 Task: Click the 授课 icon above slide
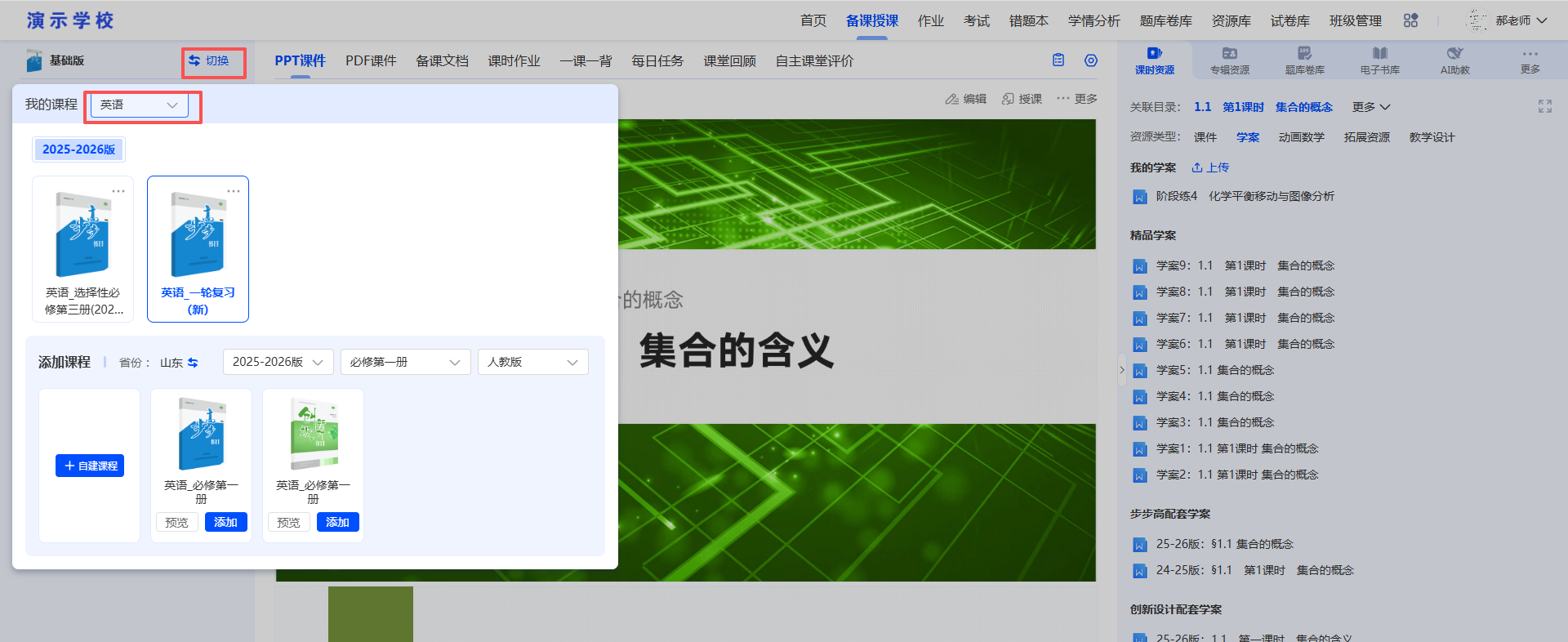[x=1009, y=99]
